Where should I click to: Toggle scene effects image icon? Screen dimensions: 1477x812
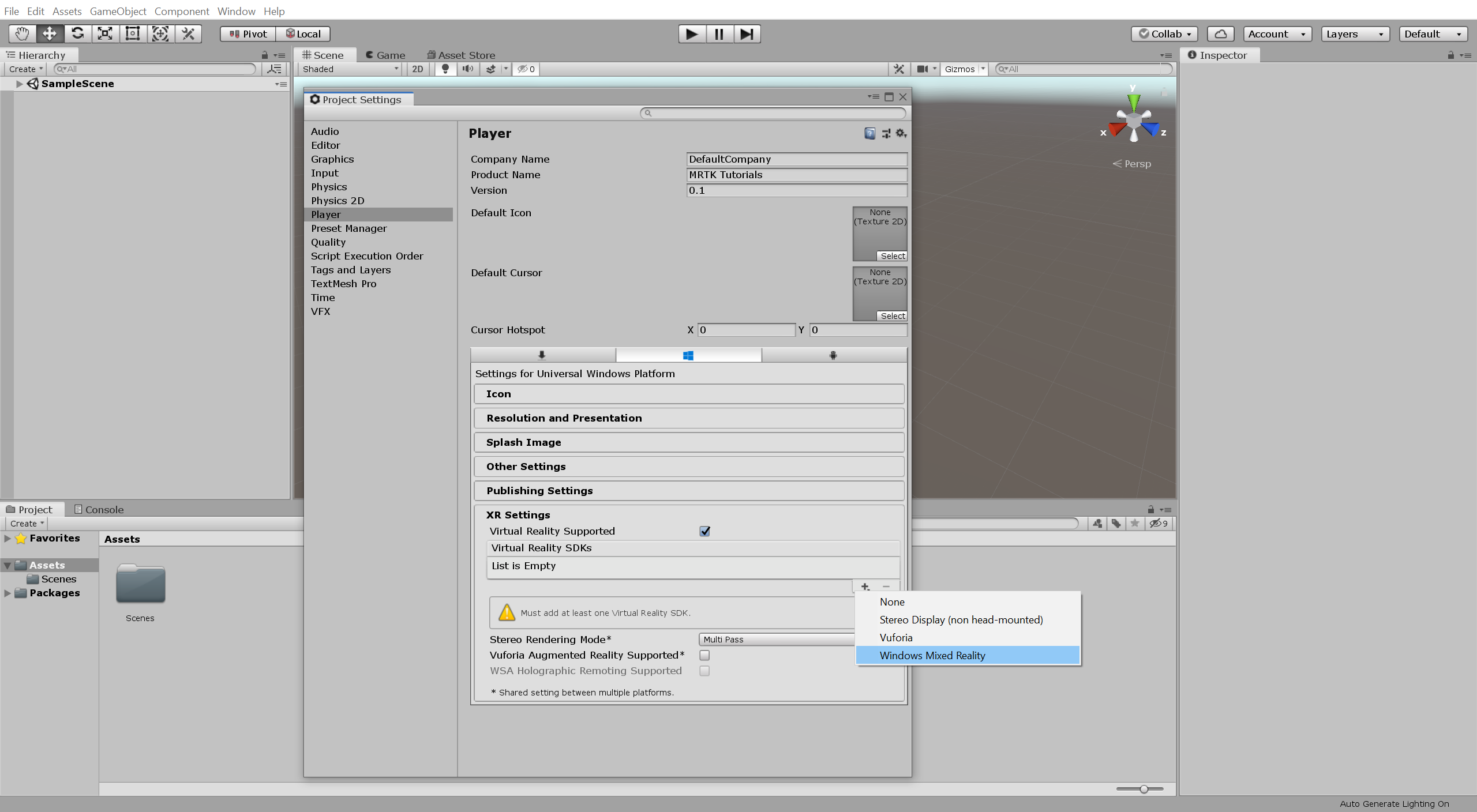click(x=490, y=69)
